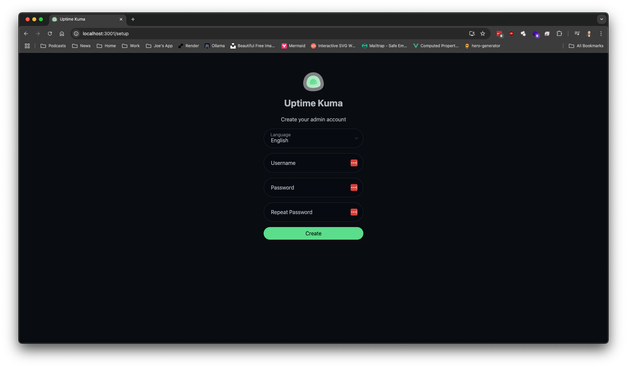Click the red calendar extension icon
This screenshot has width=627, height=368.
[499, 34]
